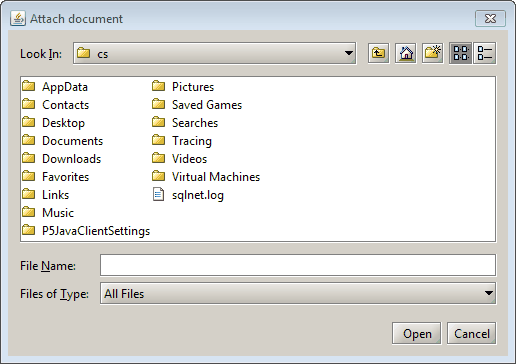Create a new folder using toolbar icon

pyautogui.click(x=432, y=53)
